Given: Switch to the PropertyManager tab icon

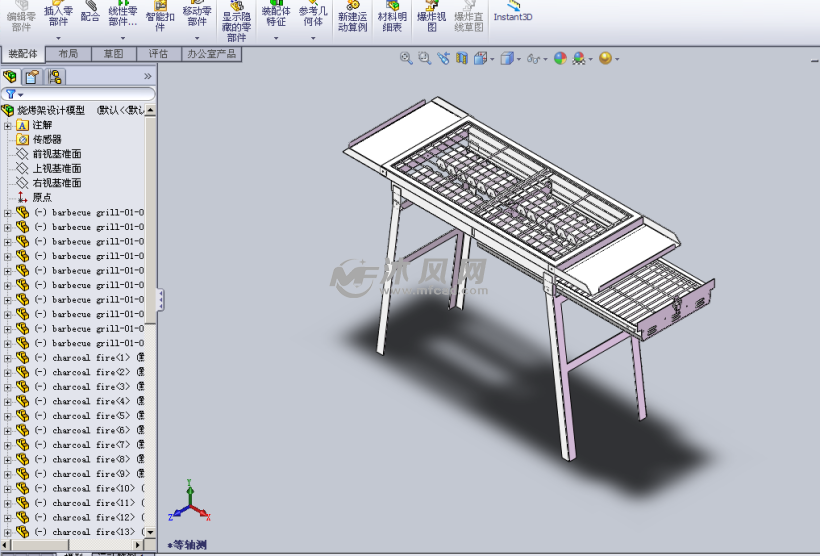Looking at the screenshot, I should pyautogui.click(x=32, y=76).
